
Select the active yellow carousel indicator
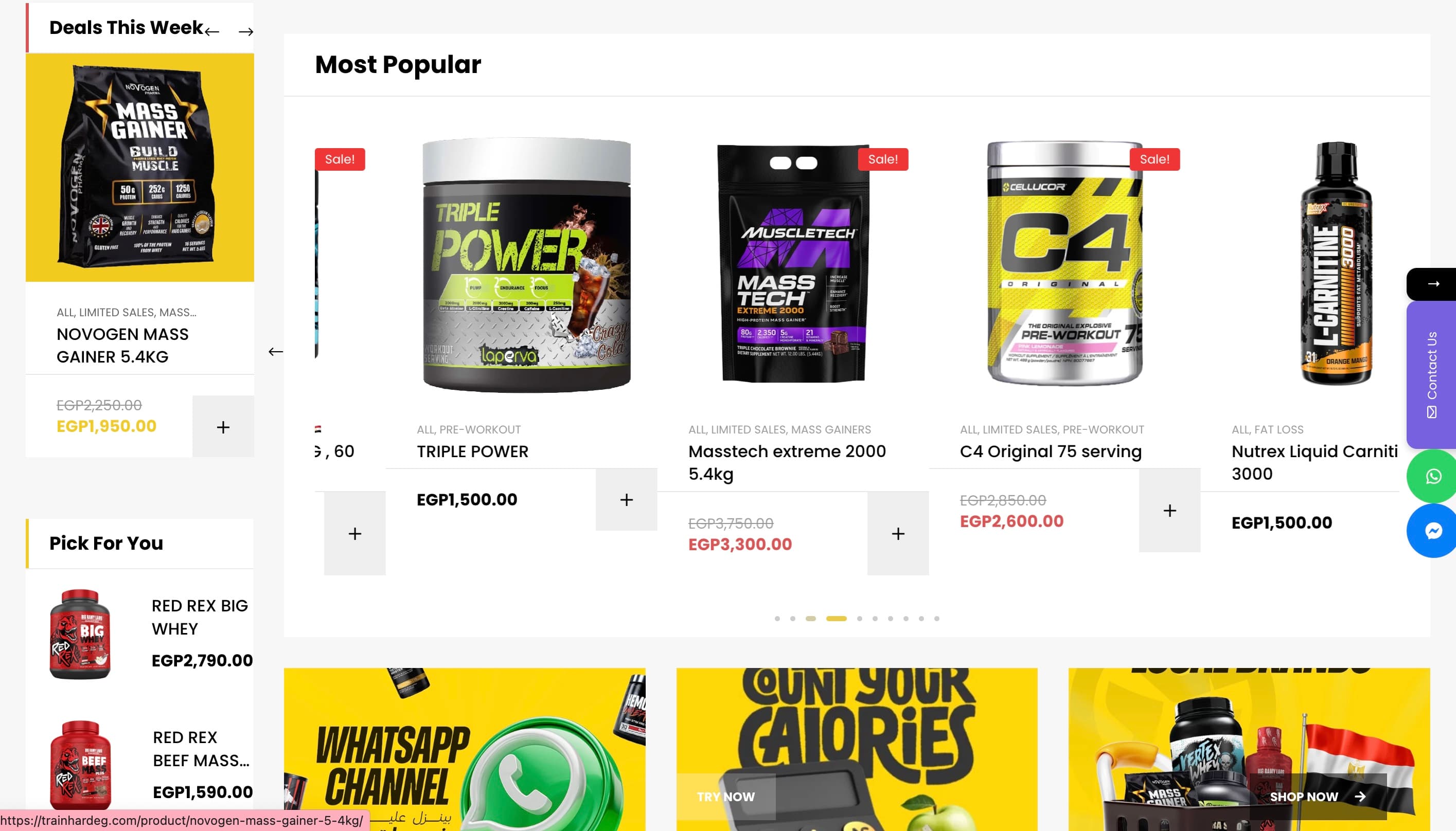(x=836, y=618)
